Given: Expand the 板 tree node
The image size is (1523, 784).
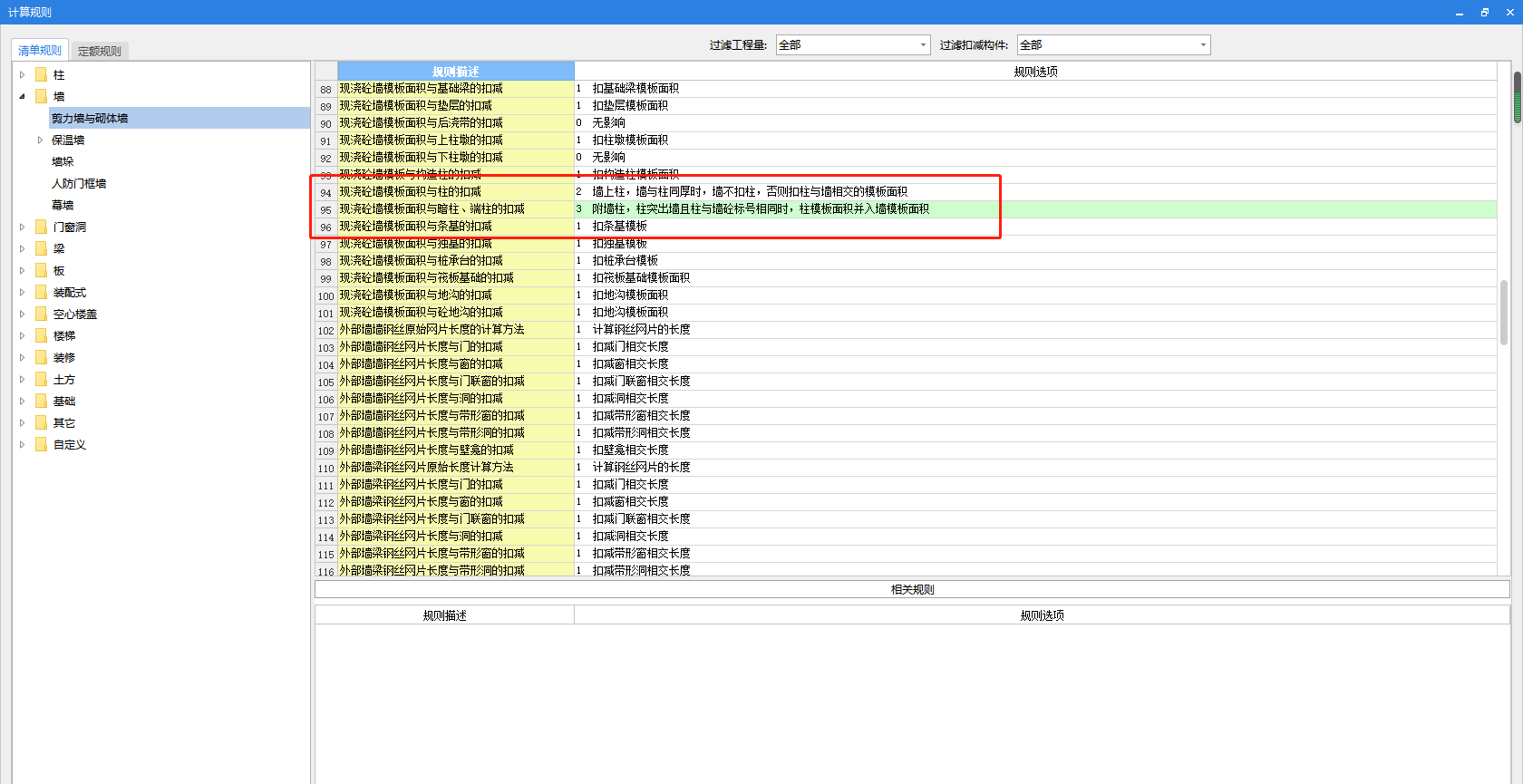Looking at the screenshot, I should click(x=22, y=271).
